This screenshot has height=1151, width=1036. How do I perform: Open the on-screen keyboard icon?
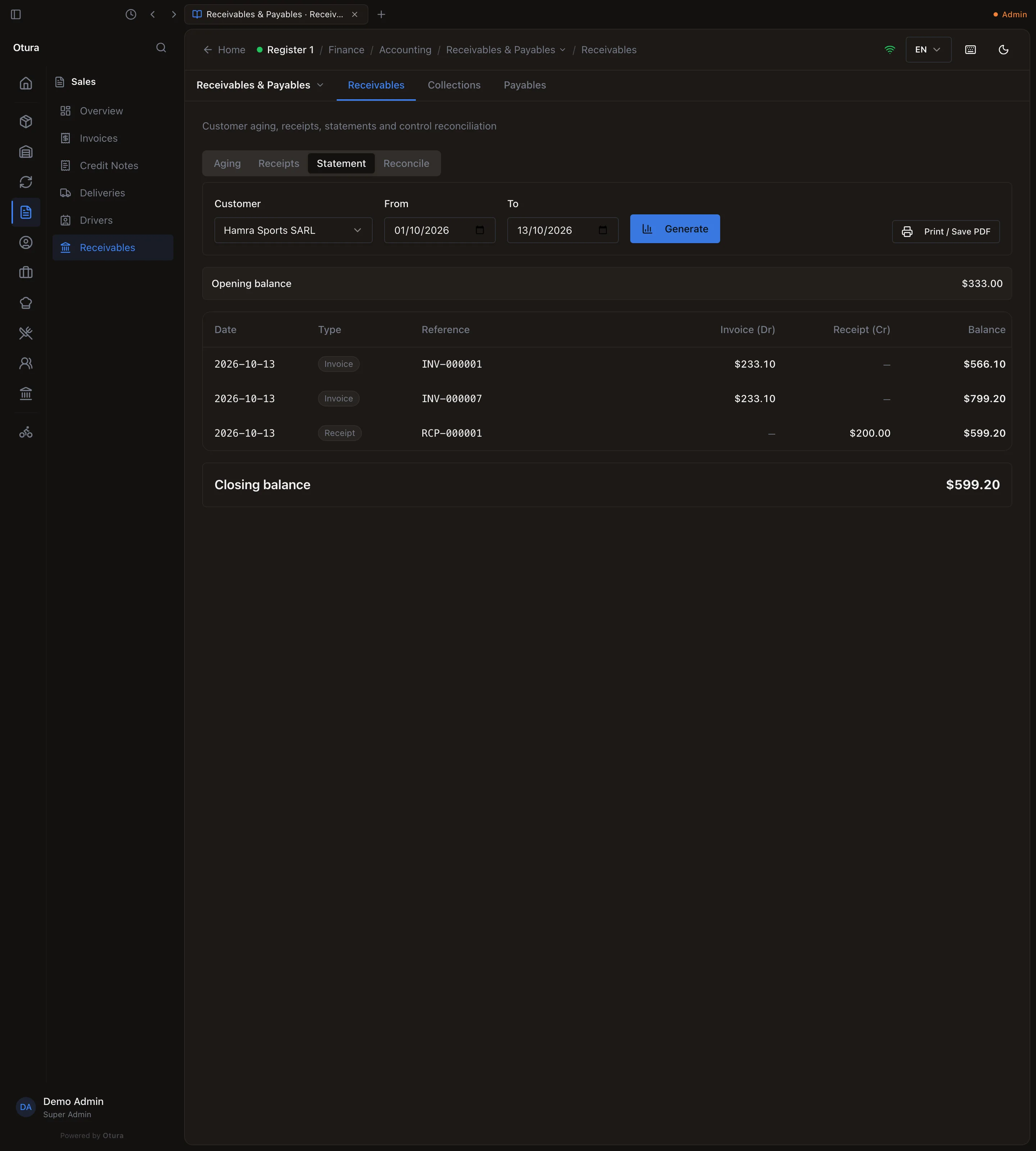971,50
